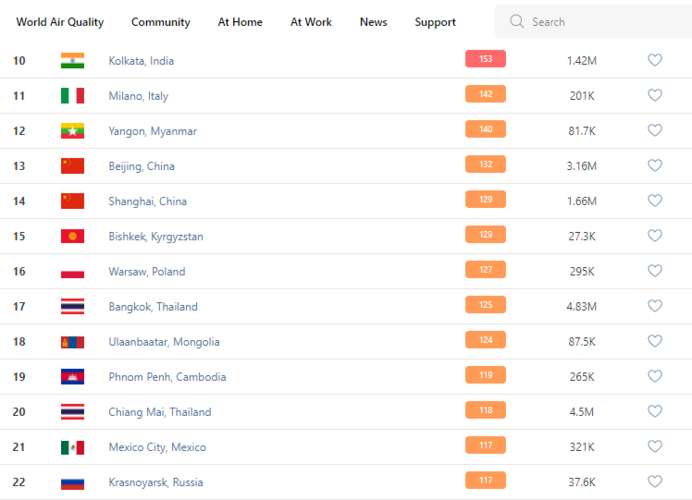This screenshot has height=500, width=692.
Task: Click the Italy flag icon
Action: tap(72, 96)
